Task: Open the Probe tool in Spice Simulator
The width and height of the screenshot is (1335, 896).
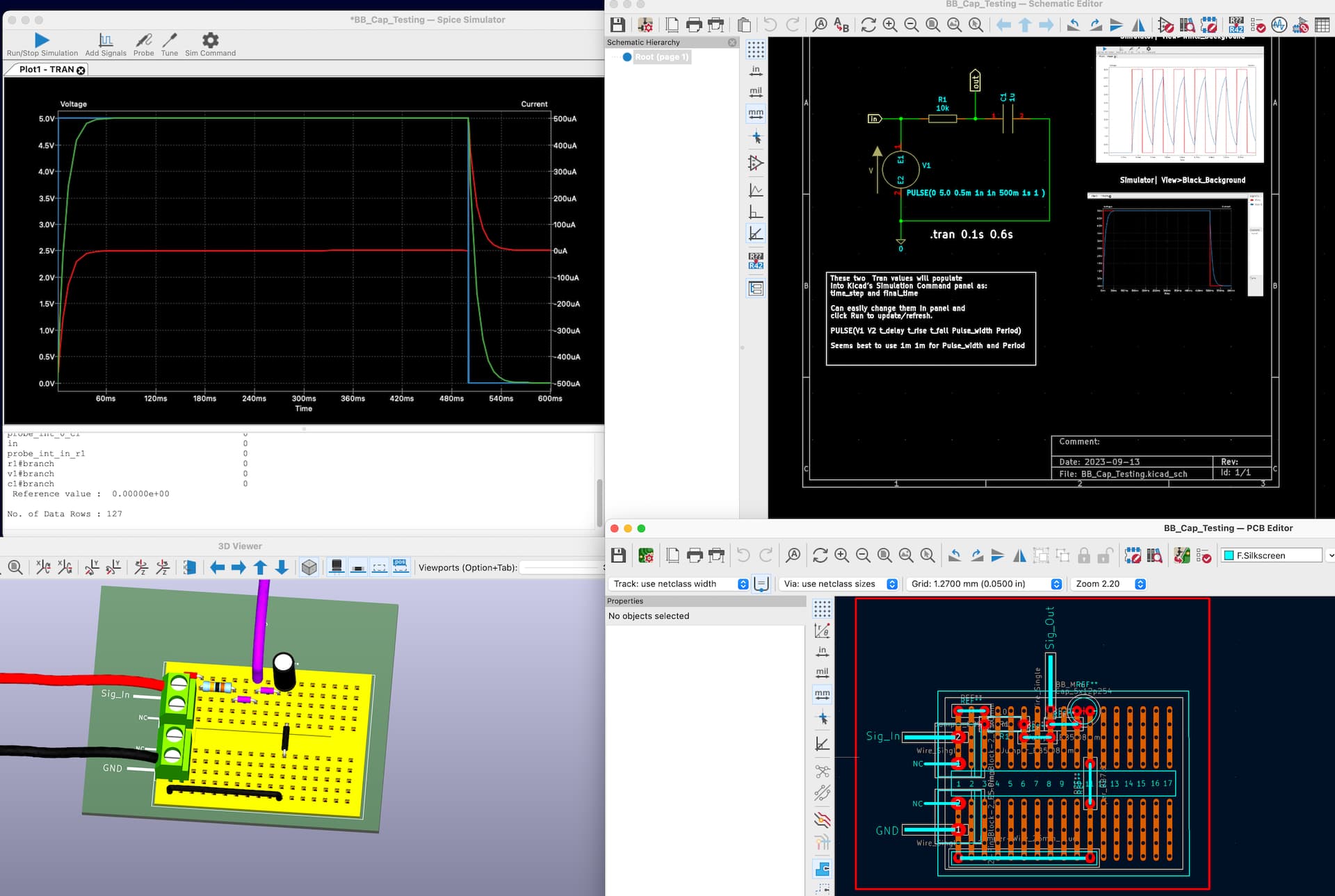Action: (x=144, y=40)
